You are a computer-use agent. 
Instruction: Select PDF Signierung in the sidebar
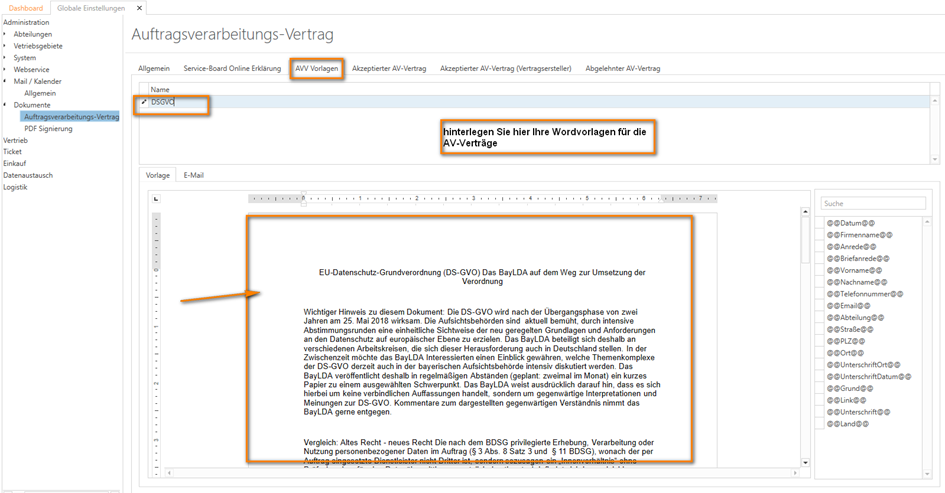[48, 128]
